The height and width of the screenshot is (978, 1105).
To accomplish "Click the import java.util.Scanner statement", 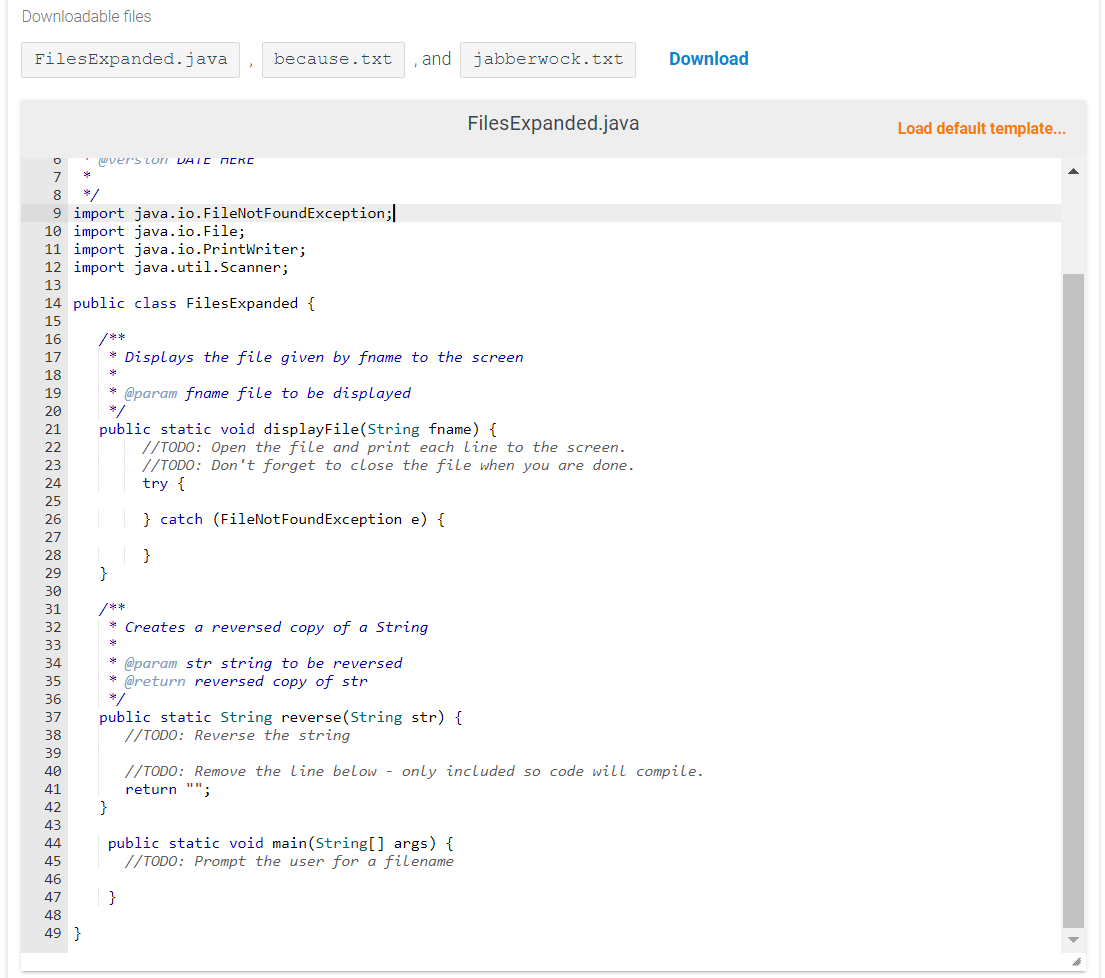I will (180, 267).
